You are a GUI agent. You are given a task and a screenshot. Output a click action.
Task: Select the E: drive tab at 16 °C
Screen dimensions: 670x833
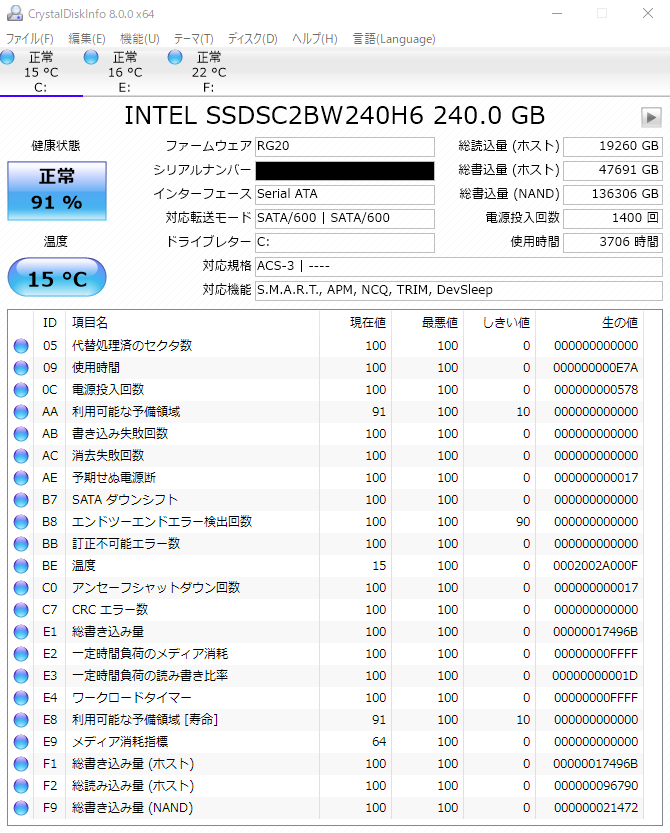tap(125, 72)
